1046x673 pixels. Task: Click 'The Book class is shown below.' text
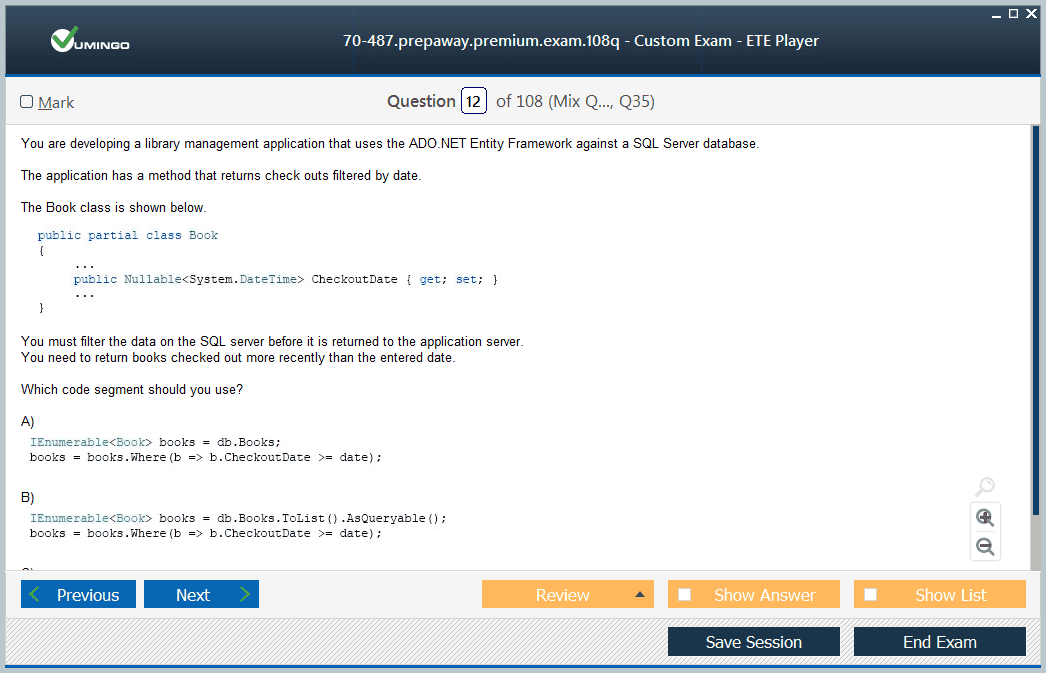(113, 207)
